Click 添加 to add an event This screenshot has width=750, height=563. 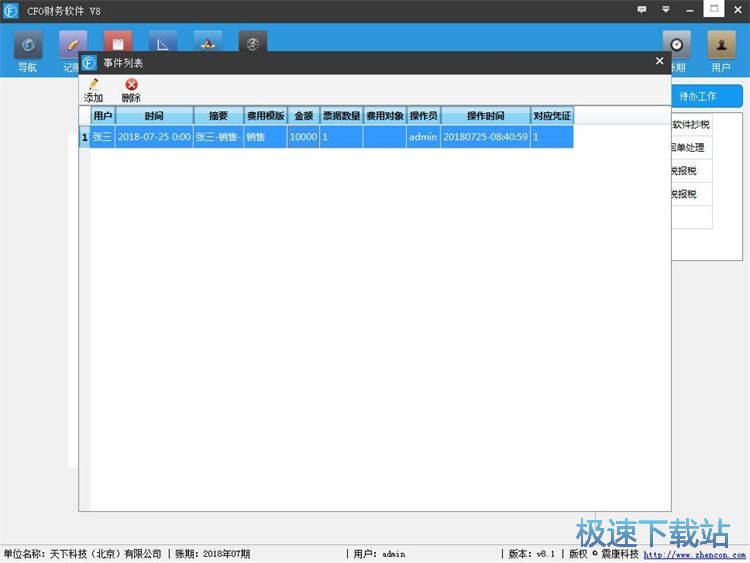coord(93,91)
